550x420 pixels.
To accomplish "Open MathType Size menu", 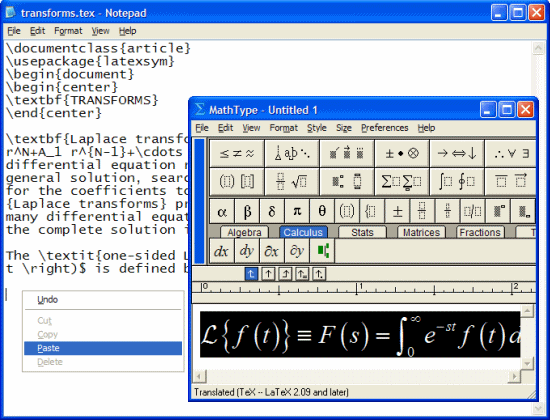I will tap(344, 128).
